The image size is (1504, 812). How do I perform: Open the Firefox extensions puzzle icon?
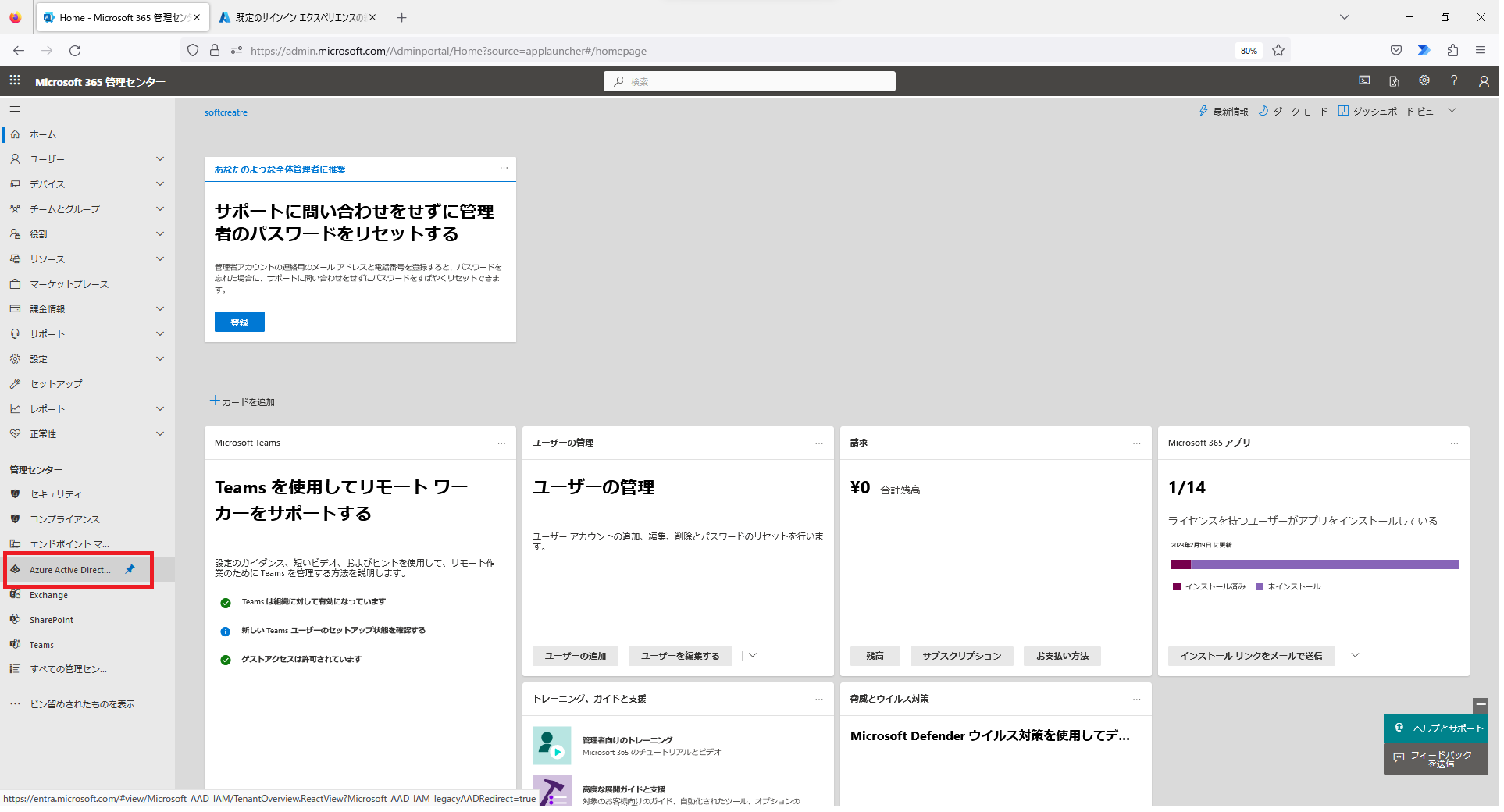click(x=1452, y=51)
